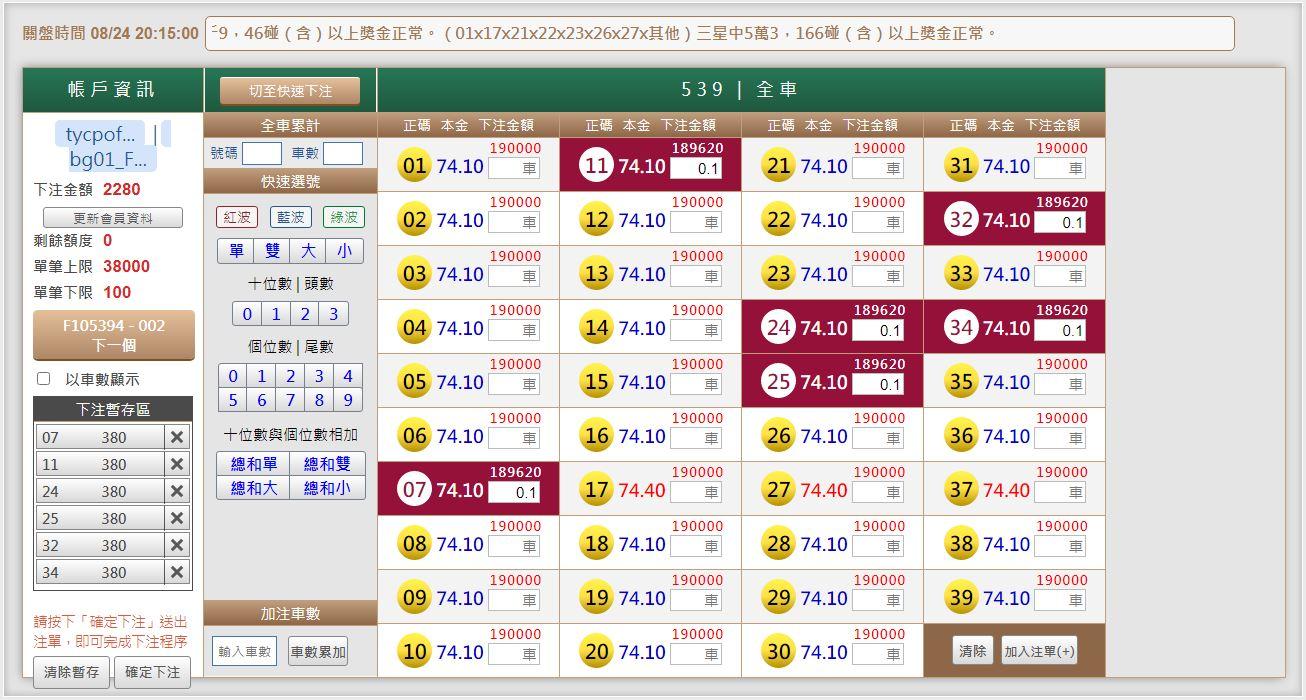
Task: Select tens digit 0 under 十位數
Action: click(248, 314)
